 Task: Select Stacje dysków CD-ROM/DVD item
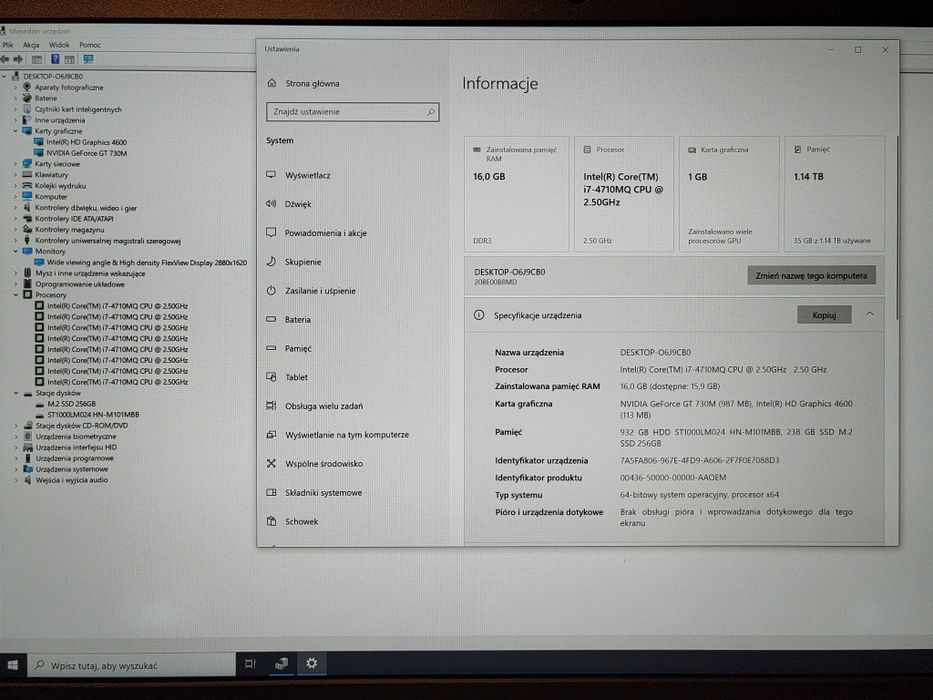click(82, 426)
